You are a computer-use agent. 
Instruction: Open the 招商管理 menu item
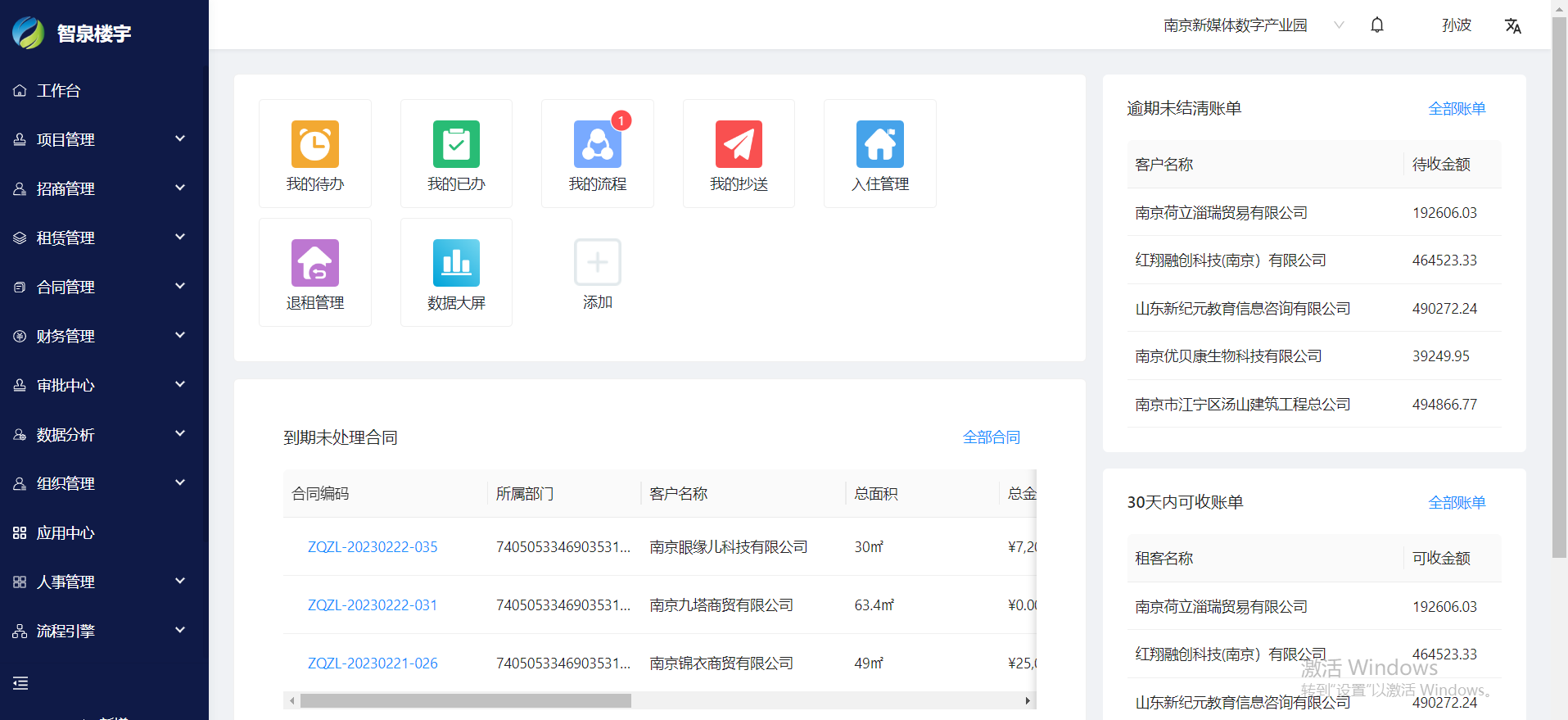[102, 189]
